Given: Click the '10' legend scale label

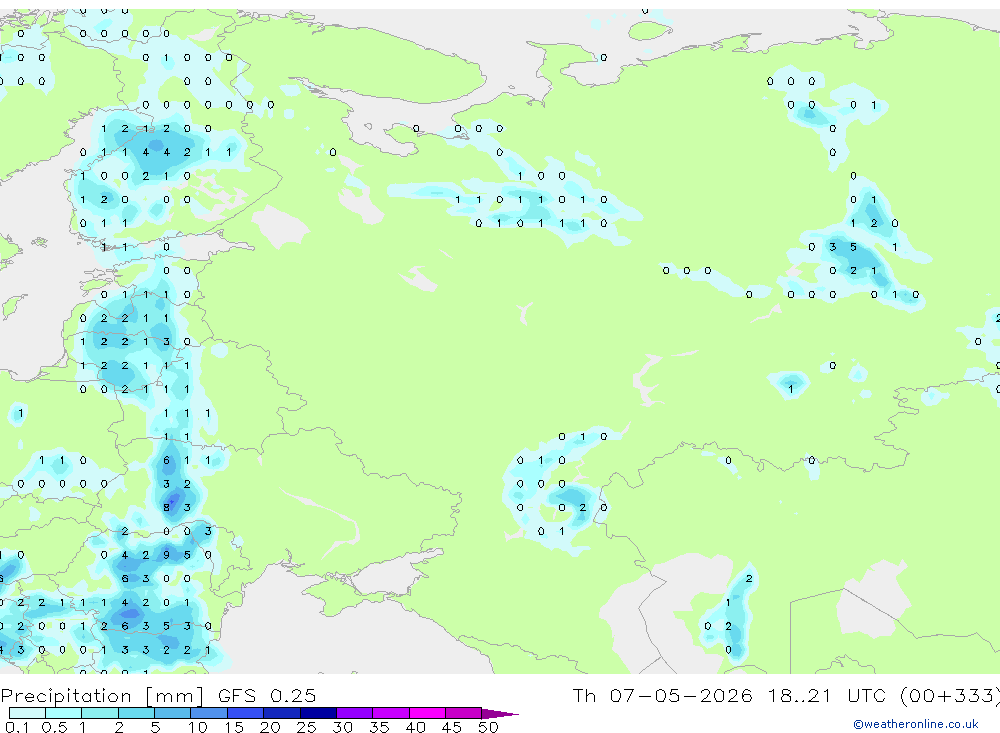Looking at the screenshot, I should click(197, 727).
